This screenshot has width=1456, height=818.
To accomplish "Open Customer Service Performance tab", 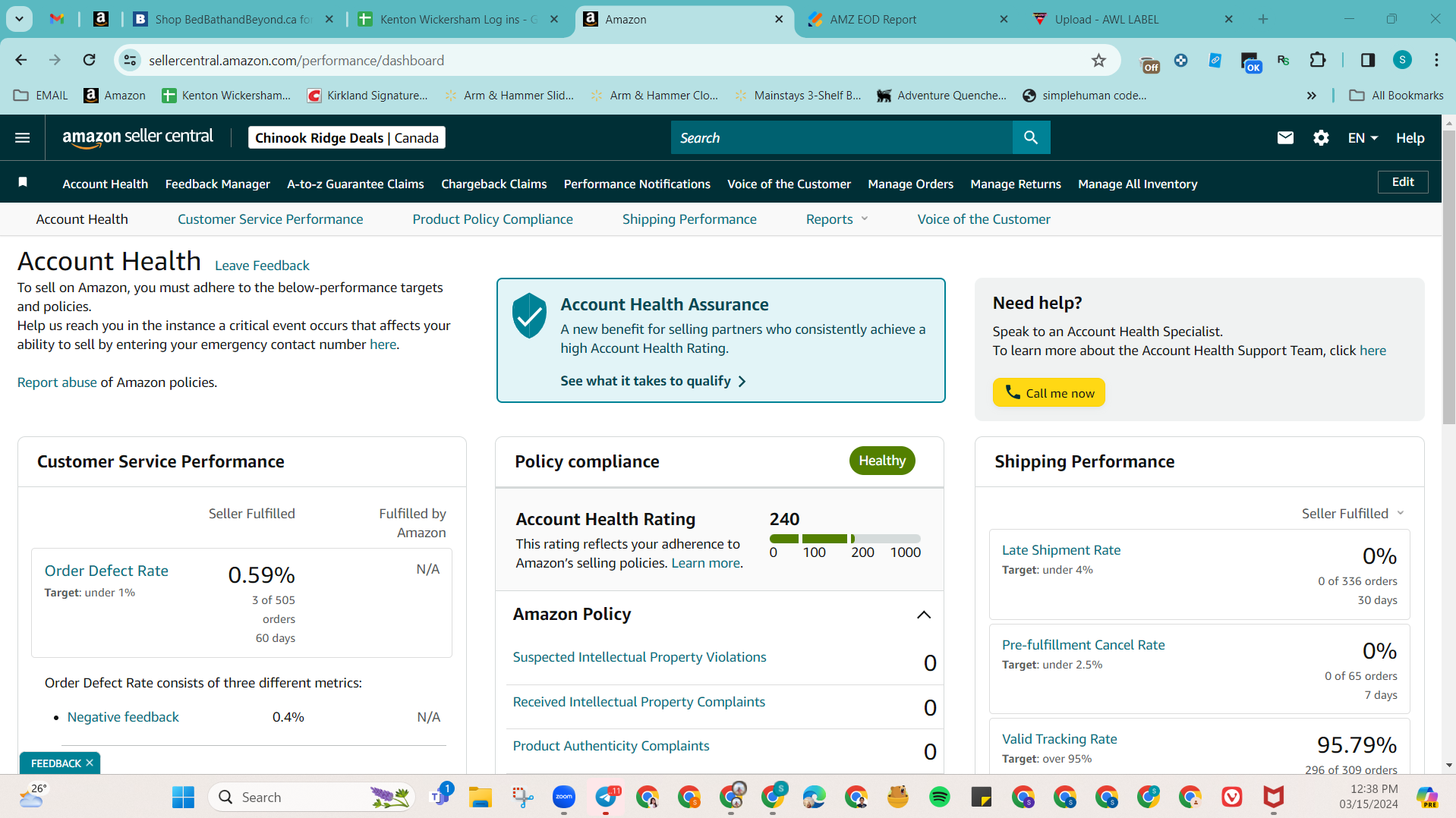I will click(270, 219).
